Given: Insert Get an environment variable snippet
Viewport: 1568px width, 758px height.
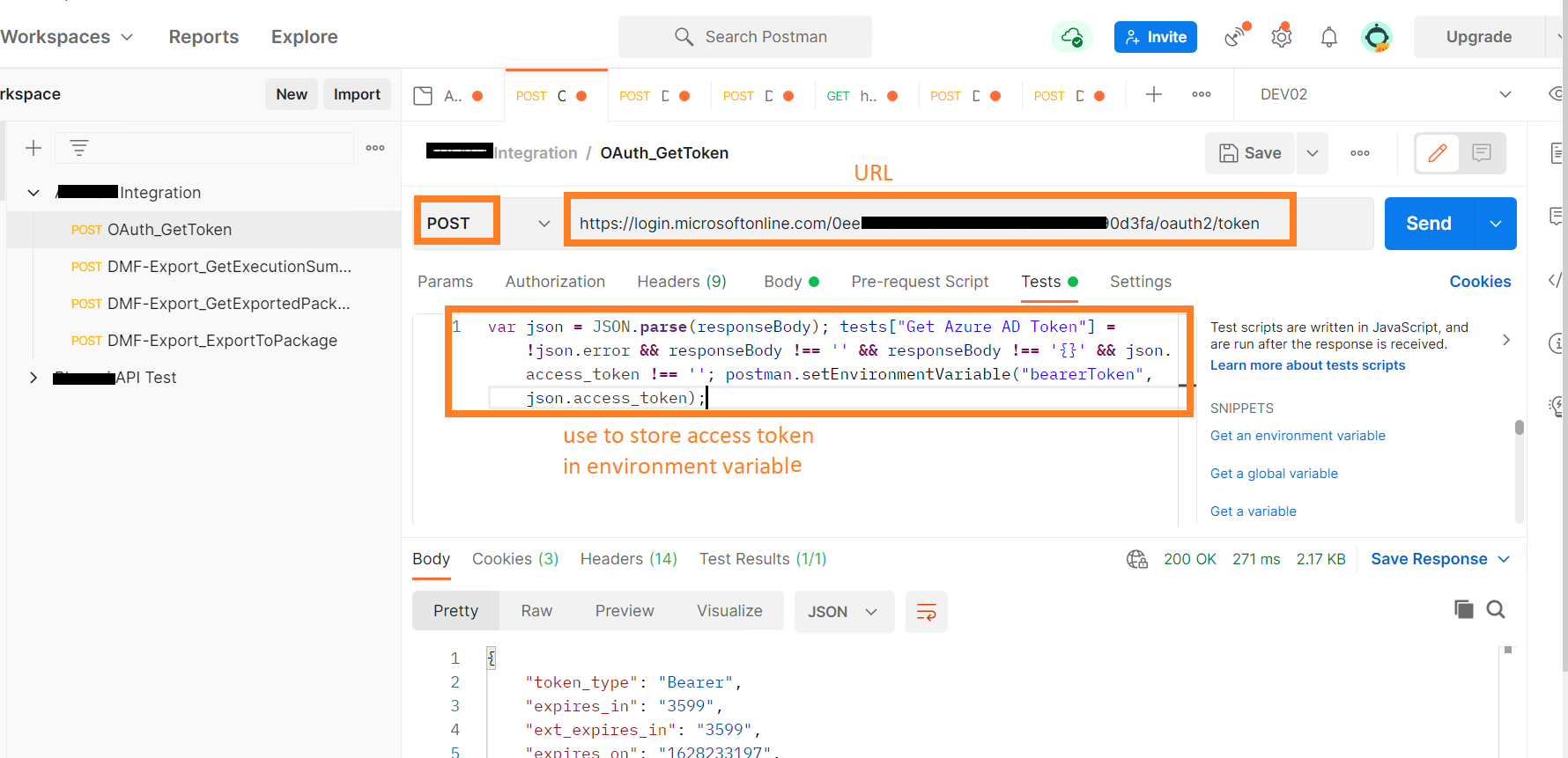Looking at the screenshot, I should coord(1298,436).
